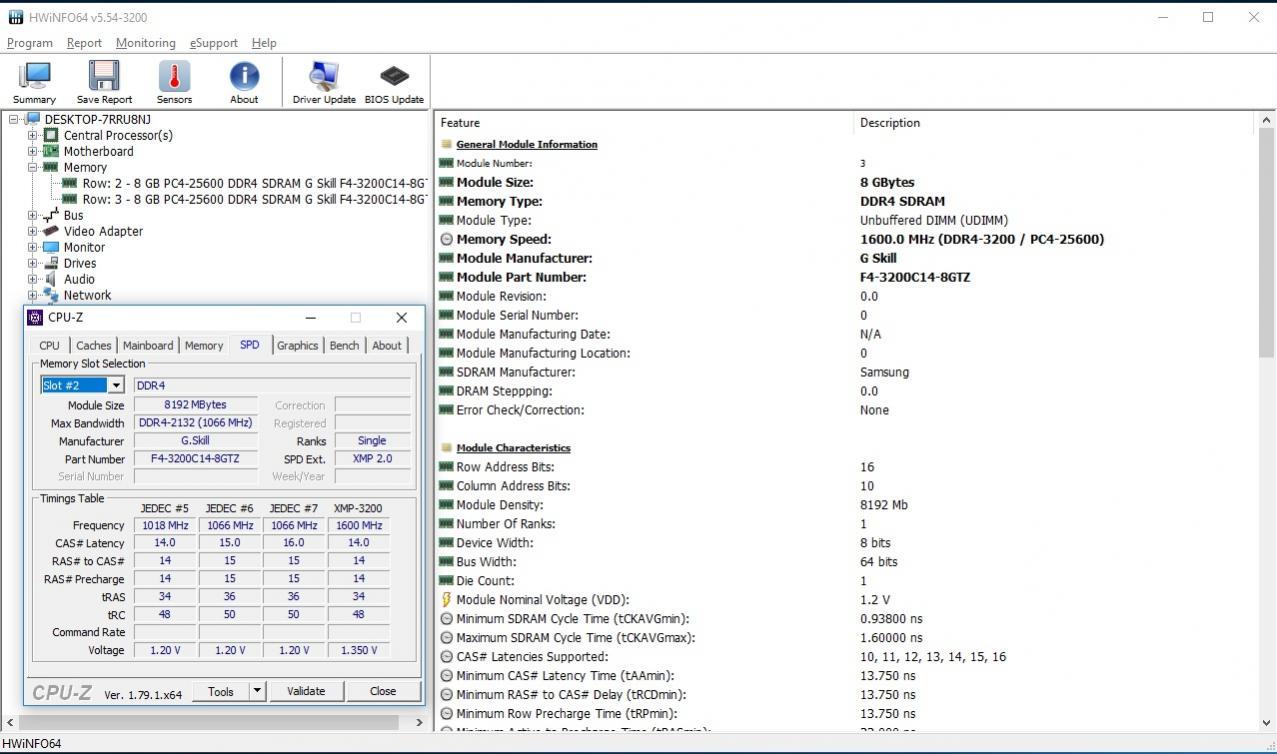Launch the Driver Update icon
The height and width of the screenshot is (754, 1277).
point(323,79)
